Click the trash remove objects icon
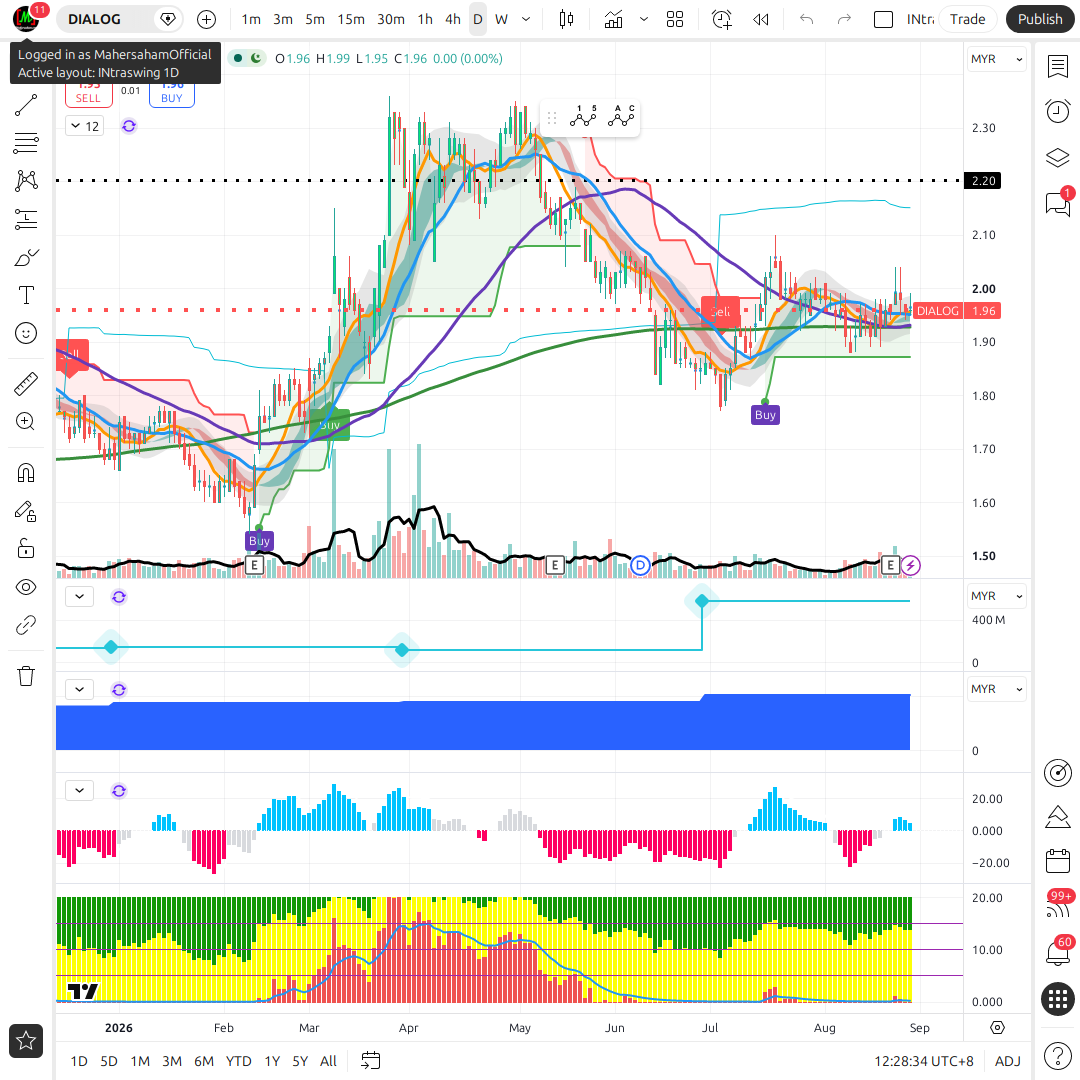This screenshot has height=1080, width=1080. click(26, 676)
